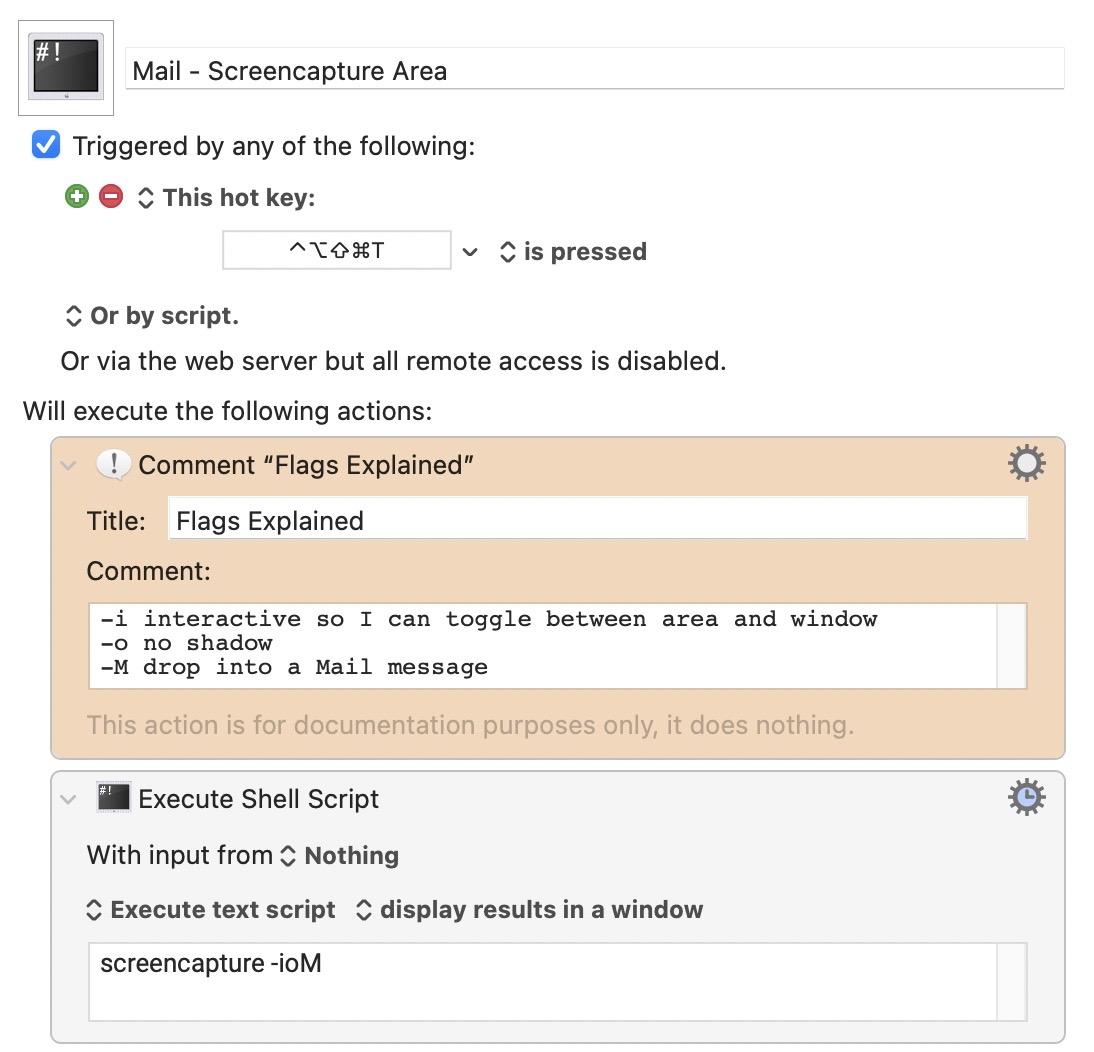Collapse the Execute Shell Script action
The width and height of the screenshot is (1094, 1052).
69,799
